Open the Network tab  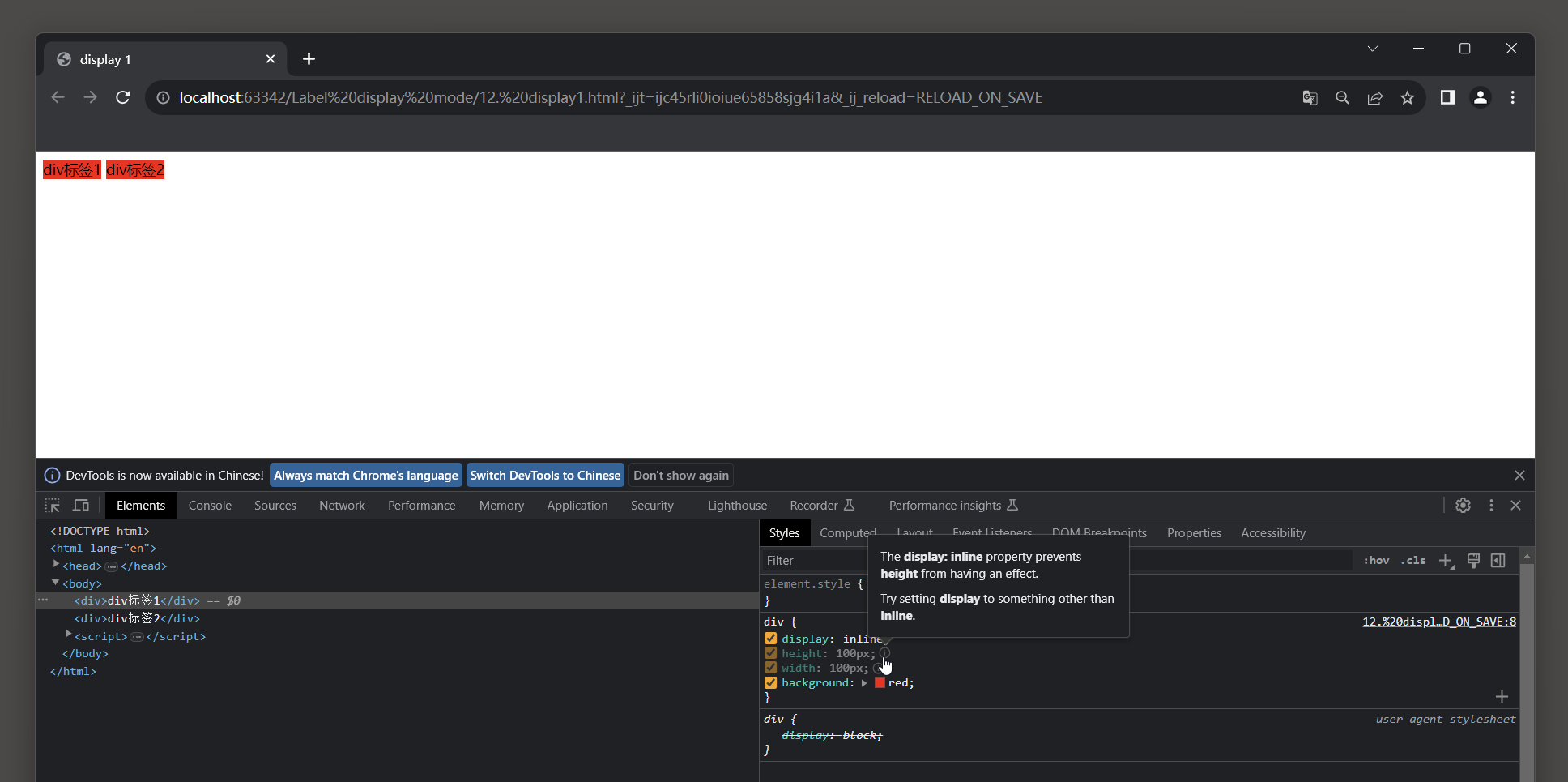coord(342,506)
